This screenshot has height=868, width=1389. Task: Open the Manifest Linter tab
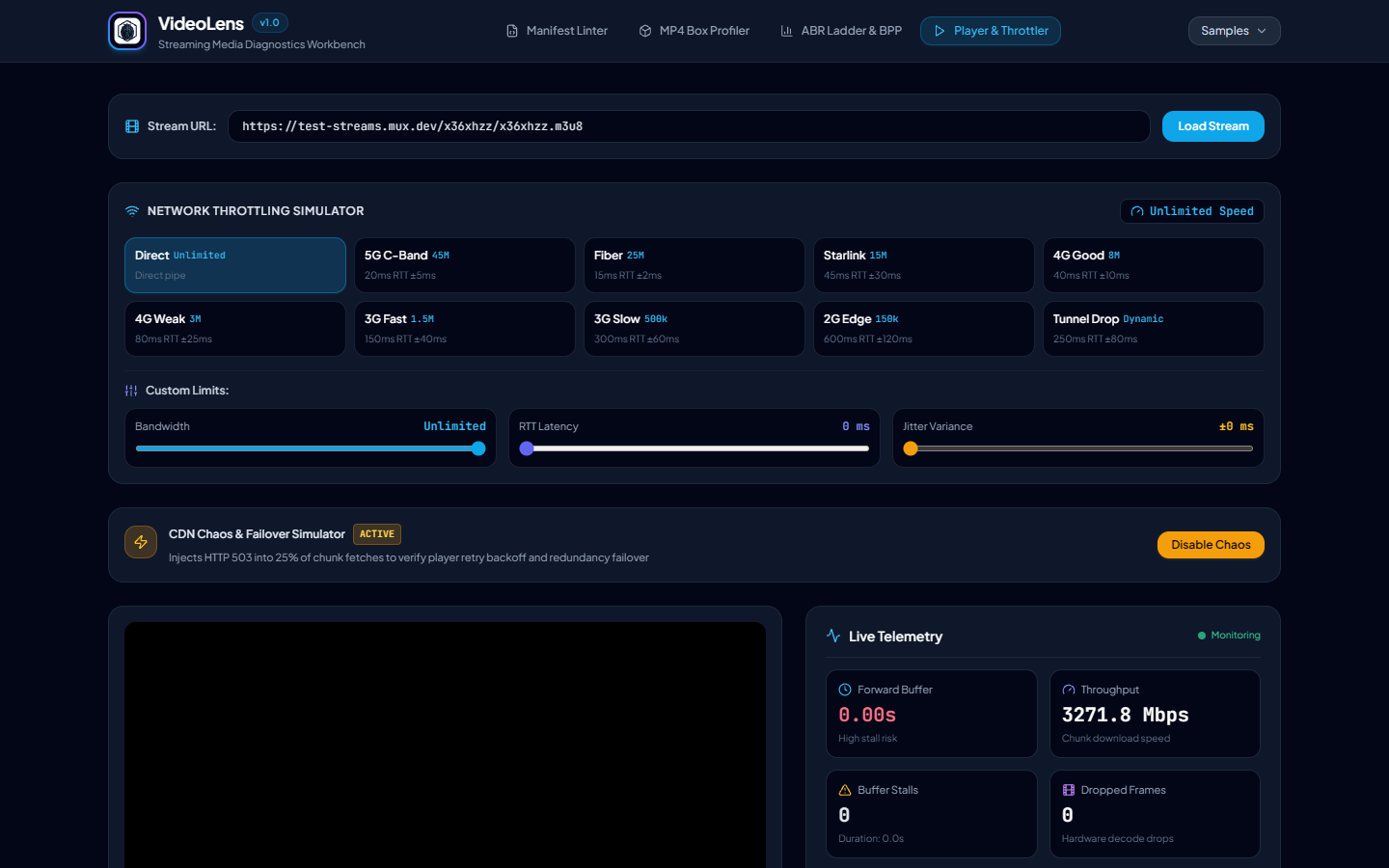tap(558, 31)
